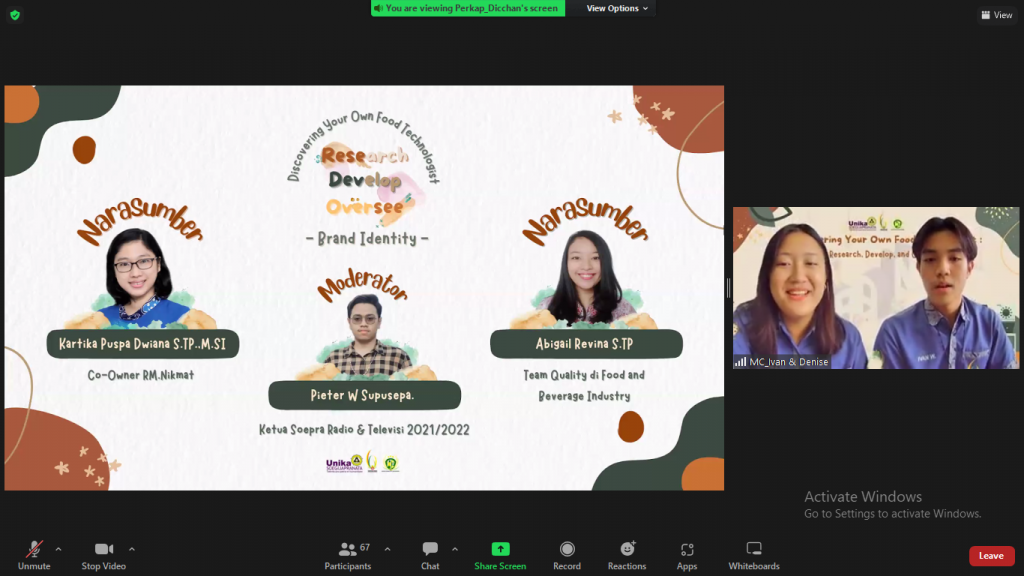The height and width of the screenshot is (576, 1024).
Task: Open the Chat panel
Action: click(x=430, y=554)
